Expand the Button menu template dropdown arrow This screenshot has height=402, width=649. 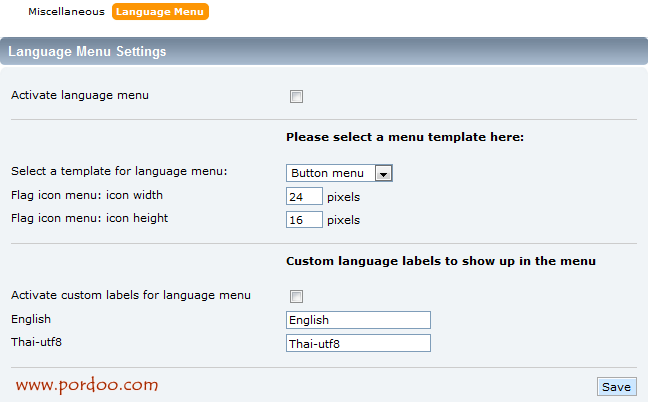383,173
